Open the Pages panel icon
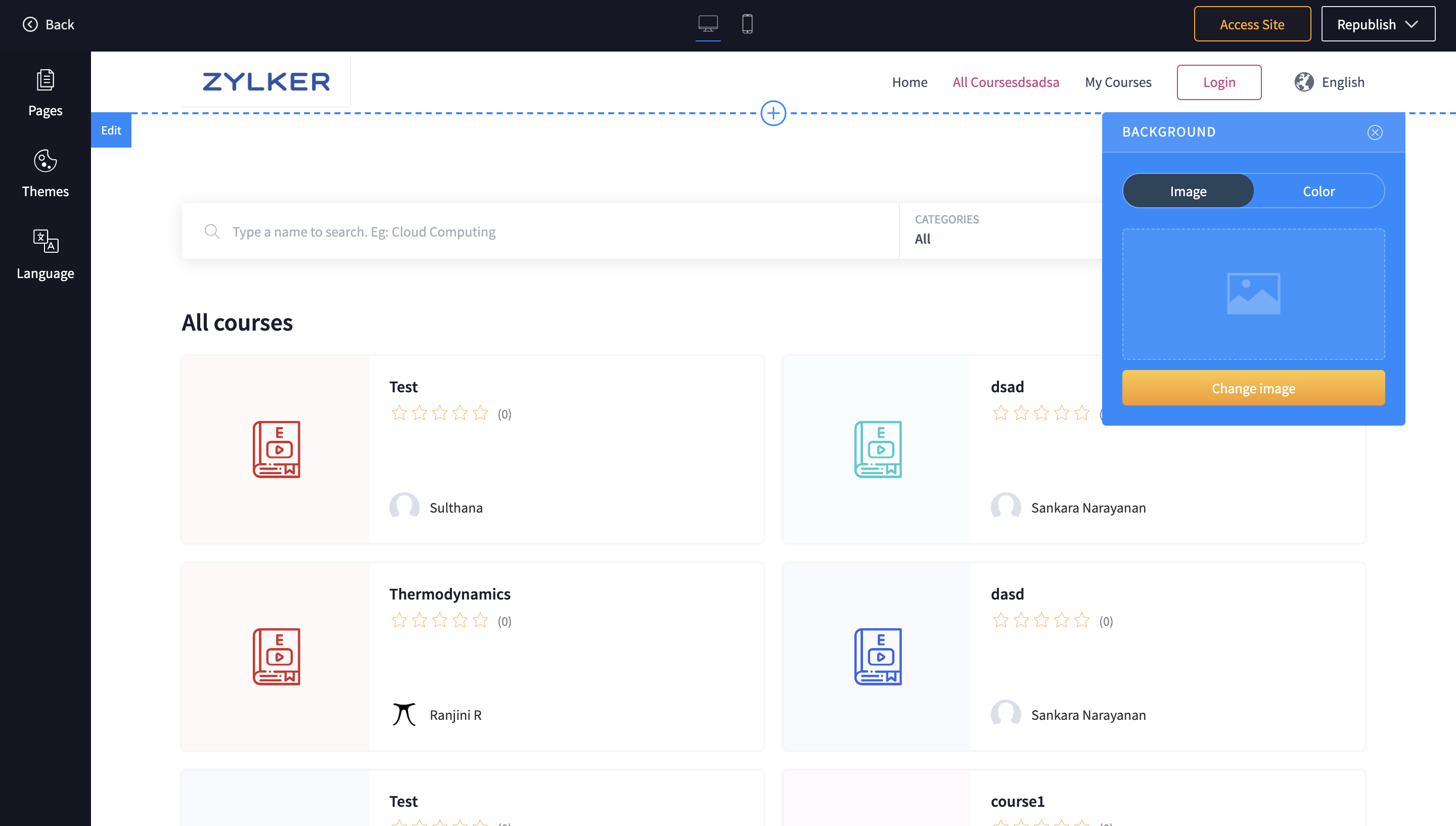The height and width of the screenshot is (826, 1456). [45, 80]
